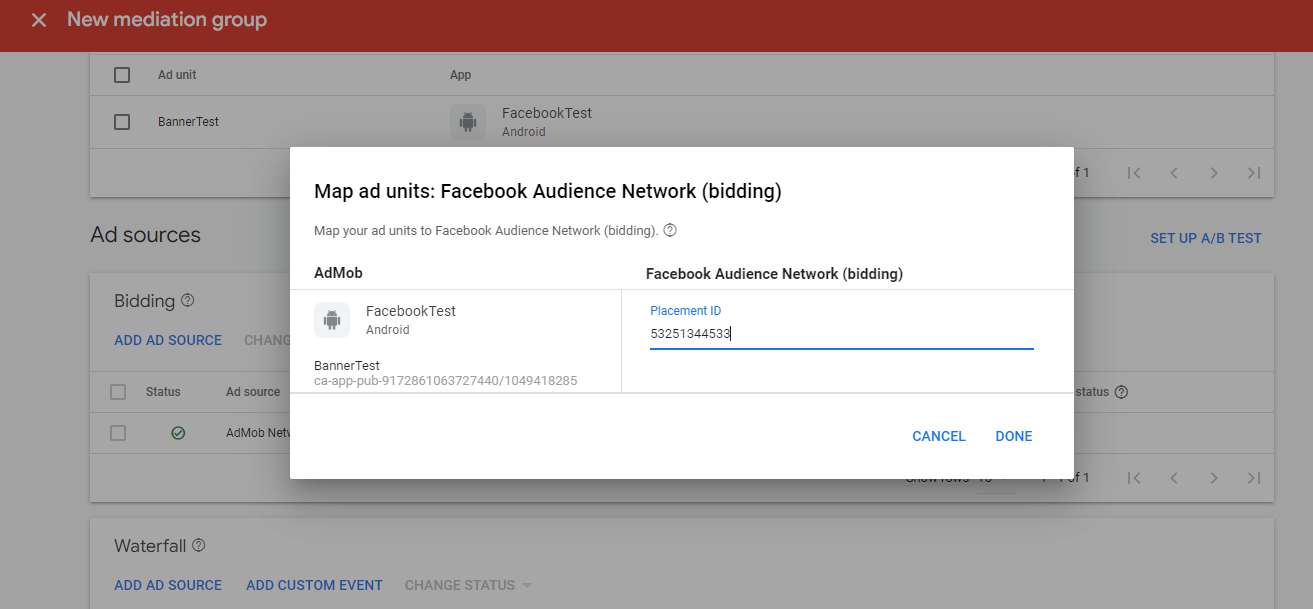Click the green status check for AdMob Network
This screenshot has height=609, width=1313.
(178, 433)
